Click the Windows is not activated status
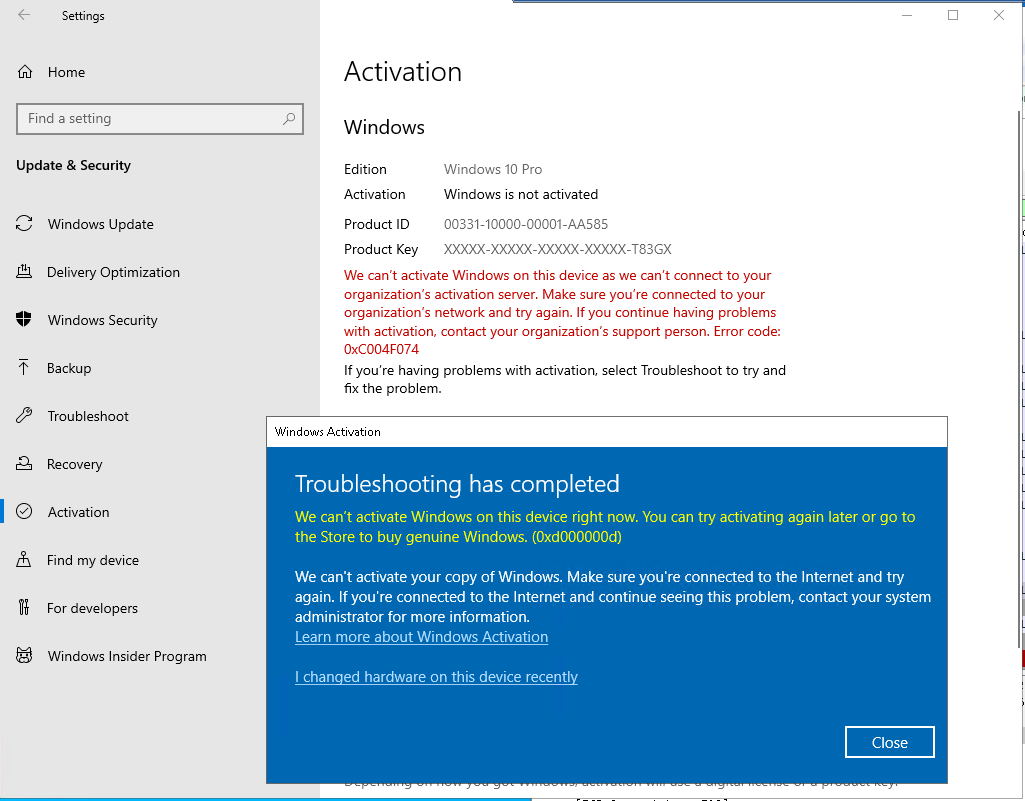Image resolution: width=1025 pixels, height=801 pixels. click(521, 194)
